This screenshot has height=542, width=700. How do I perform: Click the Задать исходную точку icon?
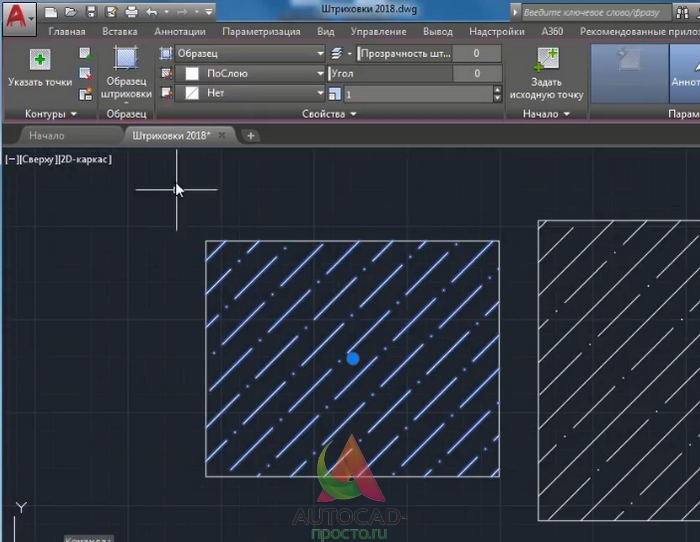[546, 60]
